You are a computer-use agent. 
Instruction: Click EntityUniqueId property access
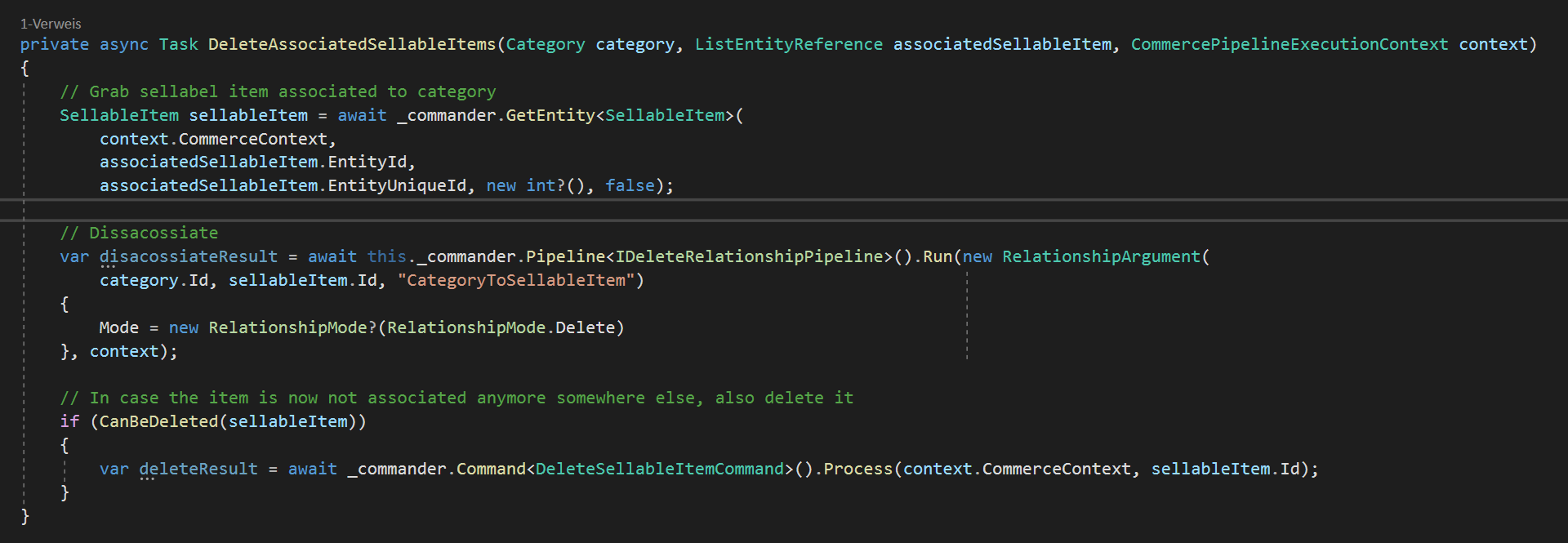tap(397, 185)
